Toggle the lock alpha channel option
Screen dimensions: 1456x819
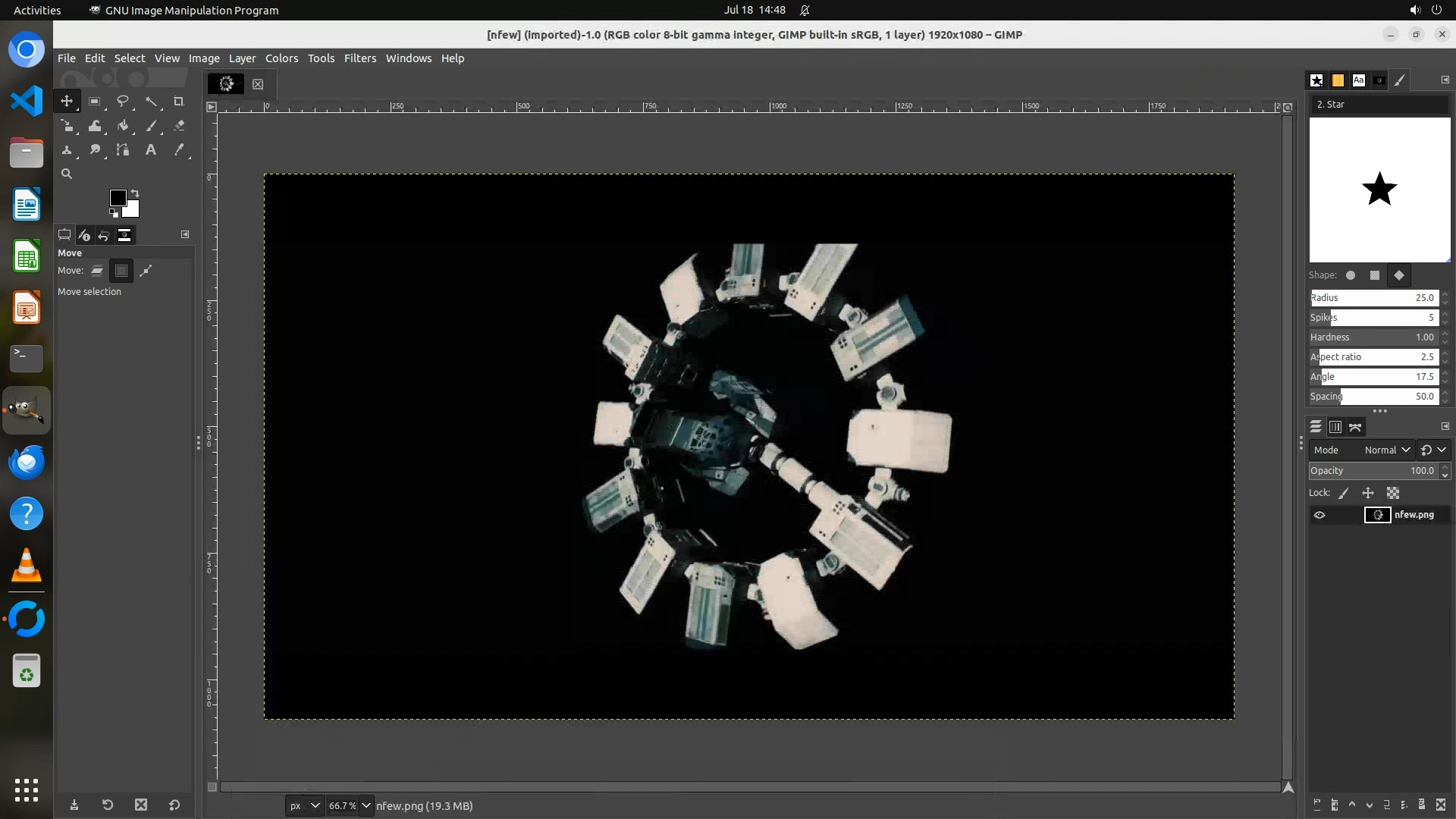(1393, 493)
